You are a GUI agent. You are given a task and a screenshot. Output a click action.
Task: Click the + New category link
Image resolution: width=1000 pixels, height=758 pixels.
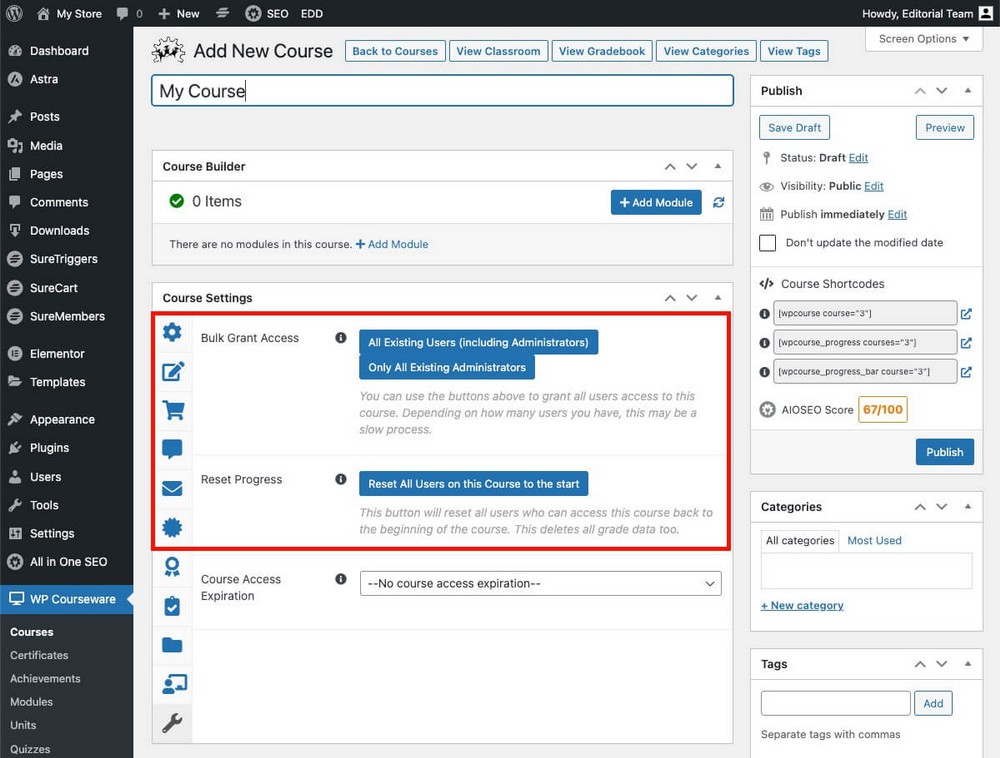(802, 605)
